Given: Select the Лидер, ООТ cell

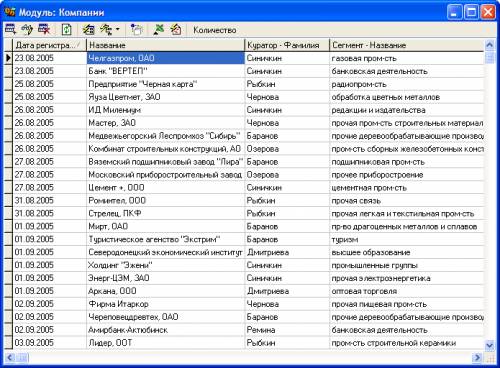Looking at the screenshot, I should tap(166, 343).
